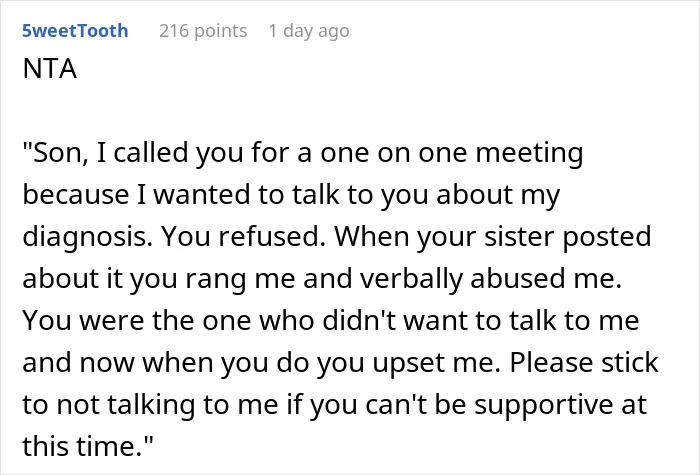Click the phrase 'verbally abused me'
Screen dimensions: 700x475
490,279
